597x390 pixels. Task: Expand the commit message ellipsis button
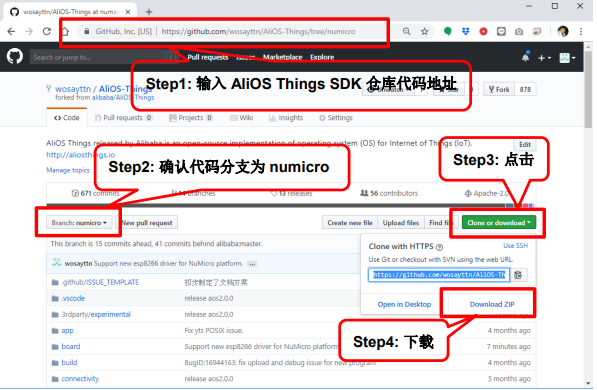point(252,264)
